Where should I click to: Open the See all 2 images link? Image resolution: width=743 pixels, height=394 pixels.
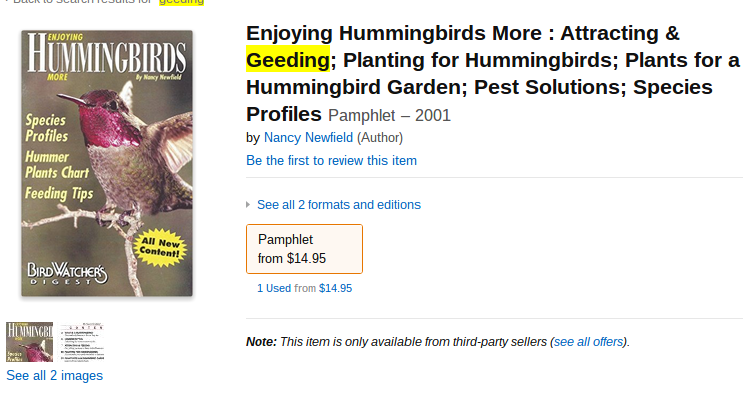[x=54, y=376]
